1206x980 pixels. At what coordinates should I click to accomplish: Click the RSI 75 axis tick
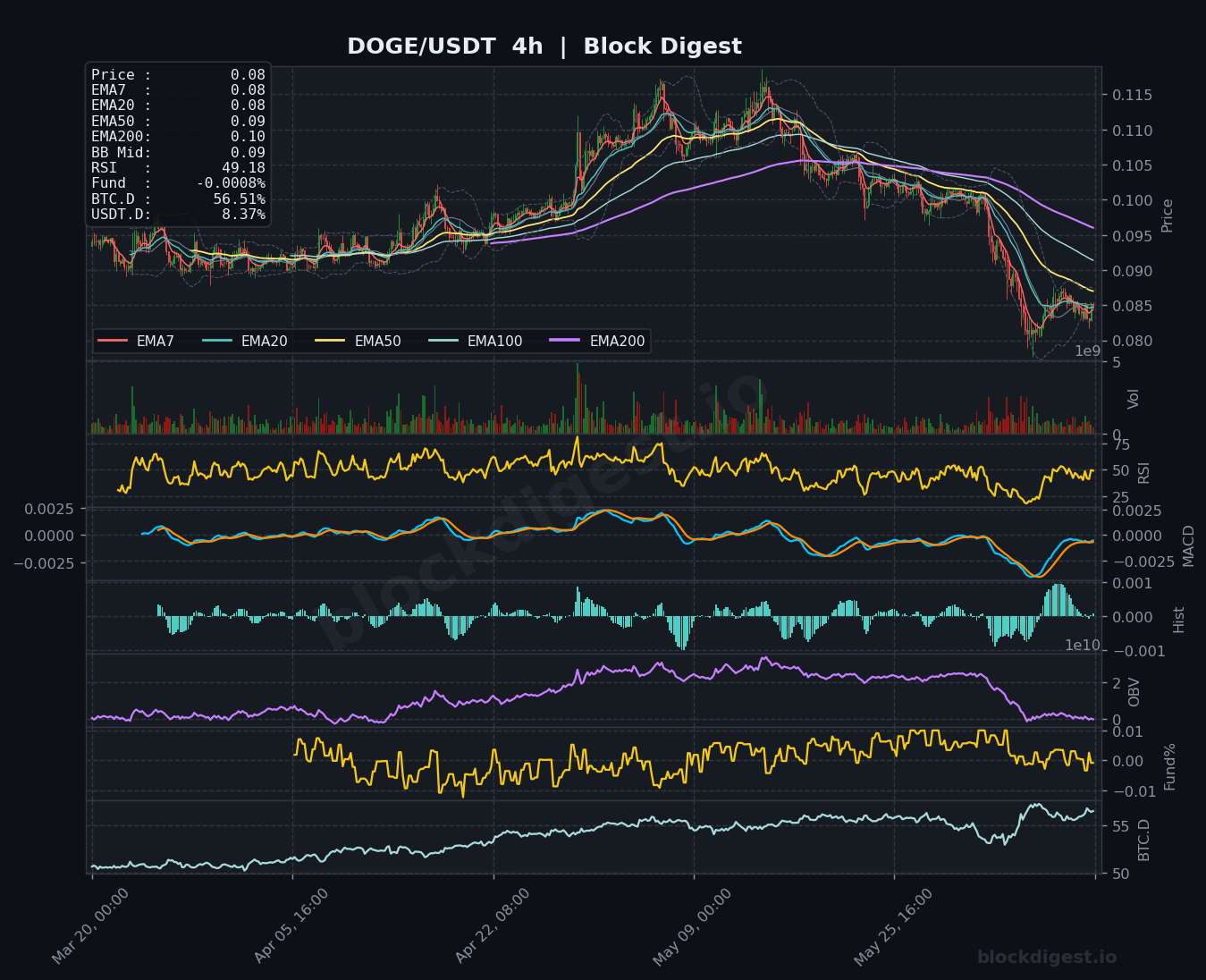tap(1121, 445)
